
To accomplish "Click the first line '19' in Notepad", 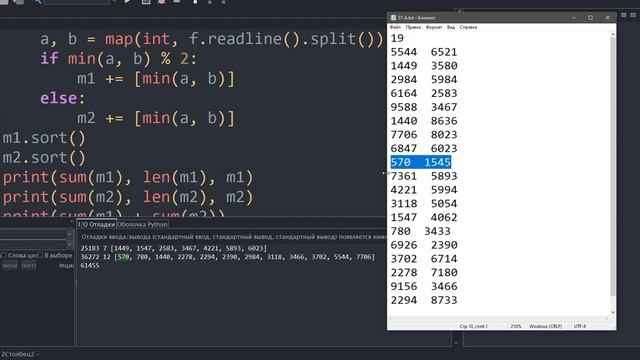I will point(397,38).
